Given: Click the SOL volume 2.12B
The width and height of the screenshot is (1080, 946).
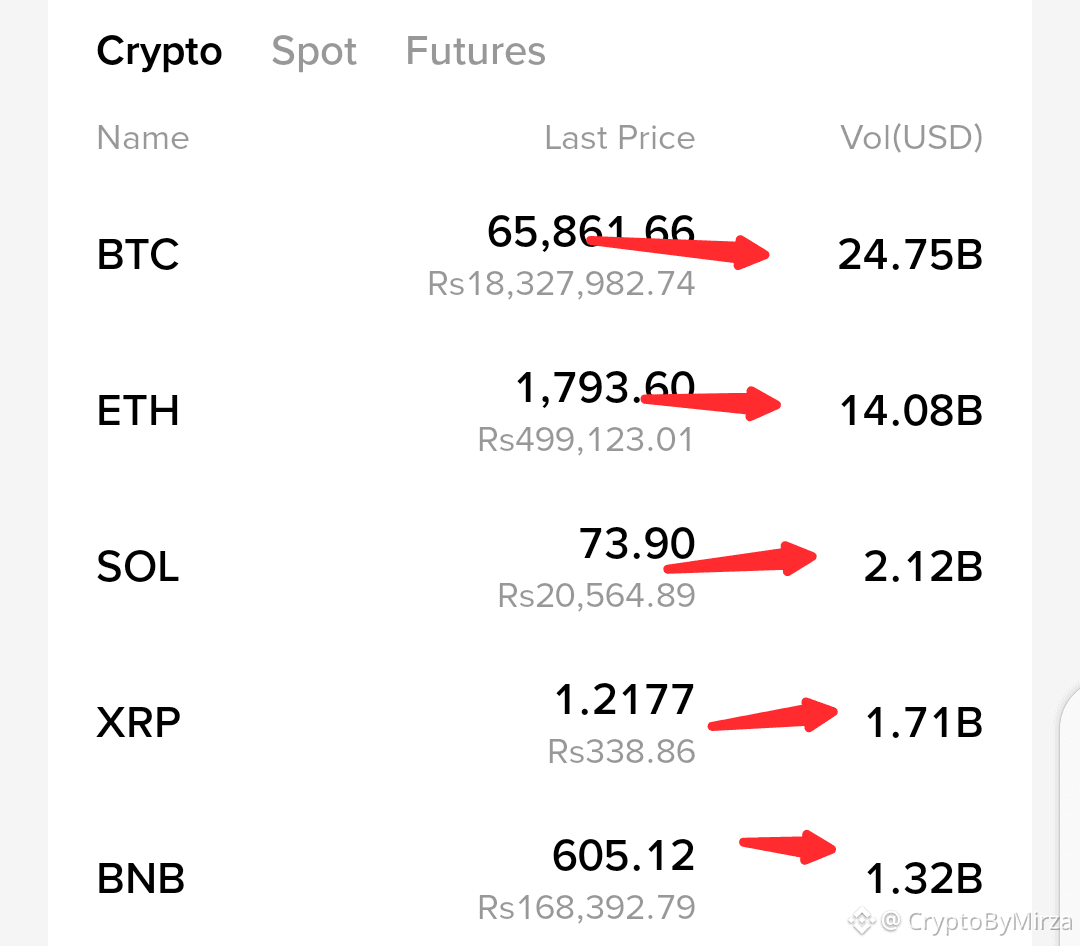Looking at the screenshot, I should pos(923,567).
